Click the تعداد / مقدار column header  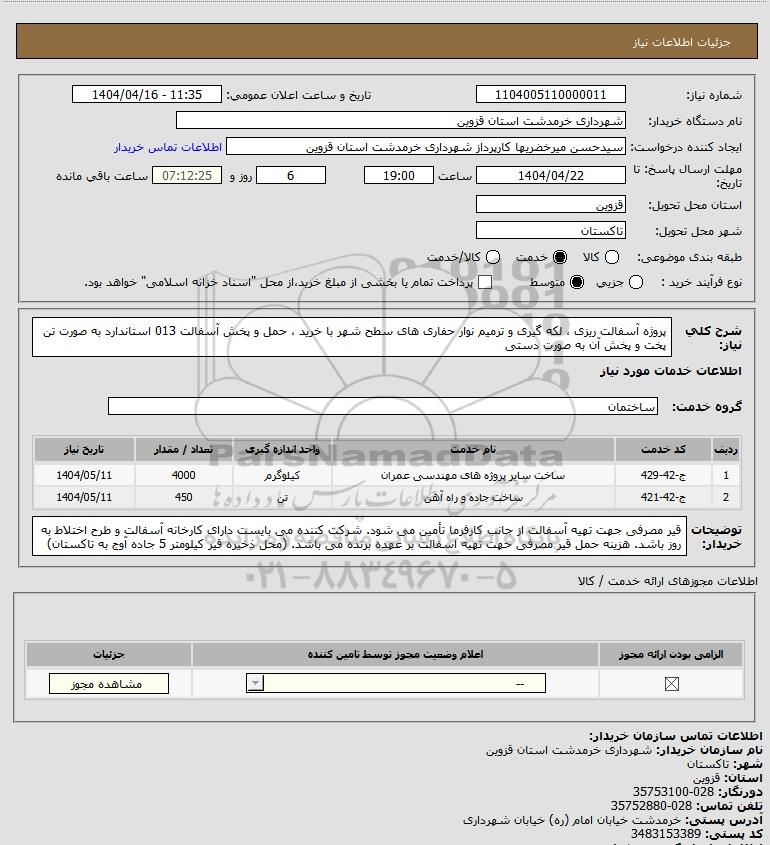tap(183, 449)
